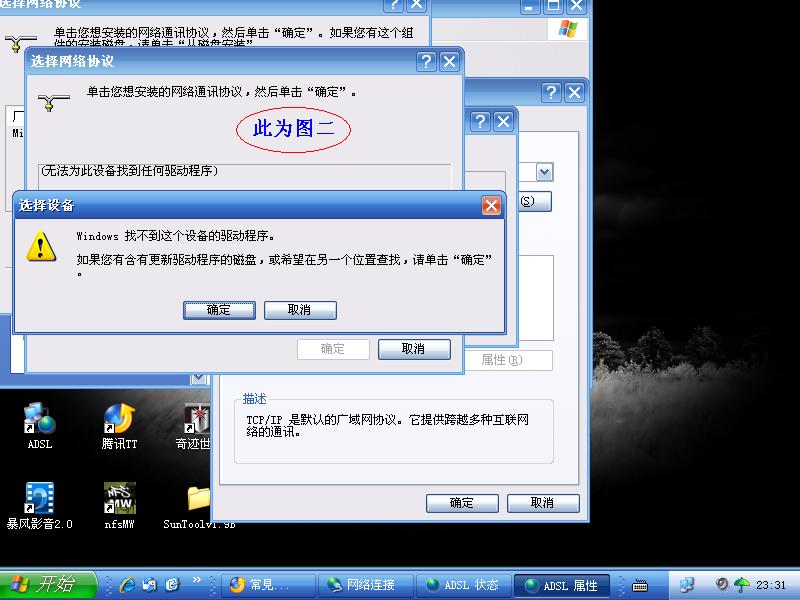Screen dimensions: 800x600
Task: Click the partially hidden (S) button
Action: pyautogui.click(x=535, y=201)
